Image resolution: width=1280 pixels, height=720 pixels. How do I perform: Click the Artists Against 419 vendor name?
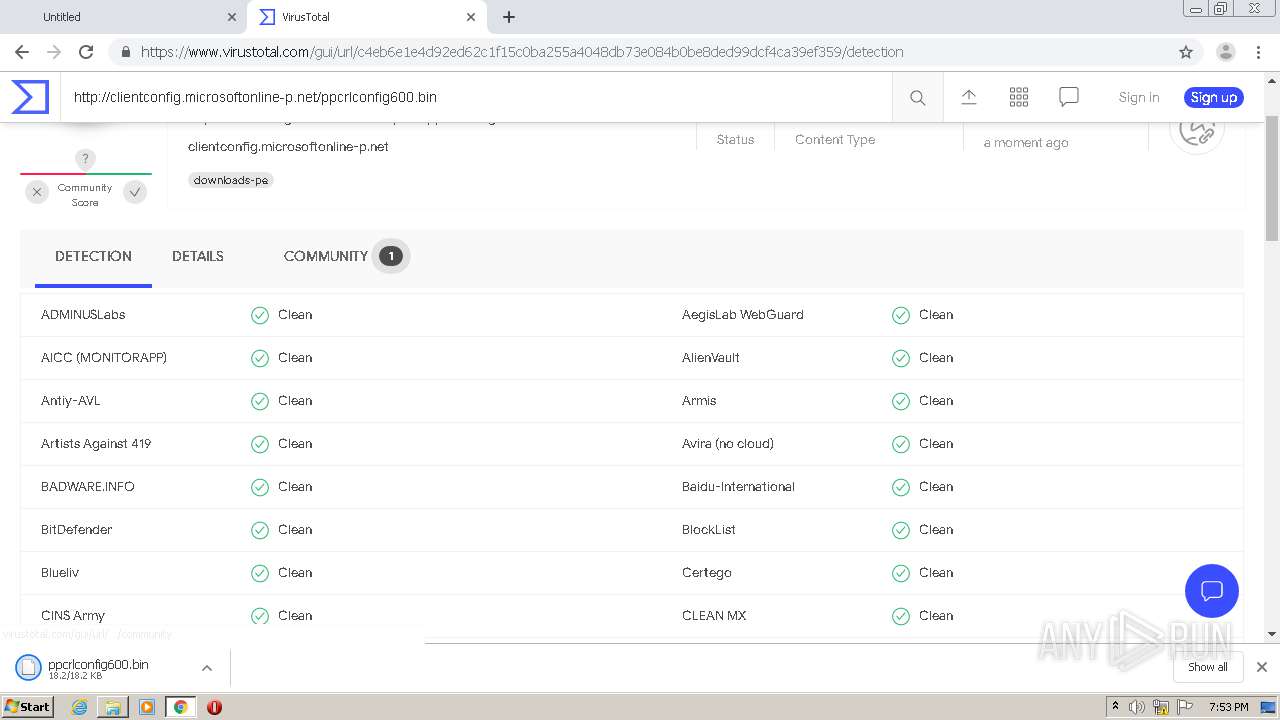(x=96, y=443)
